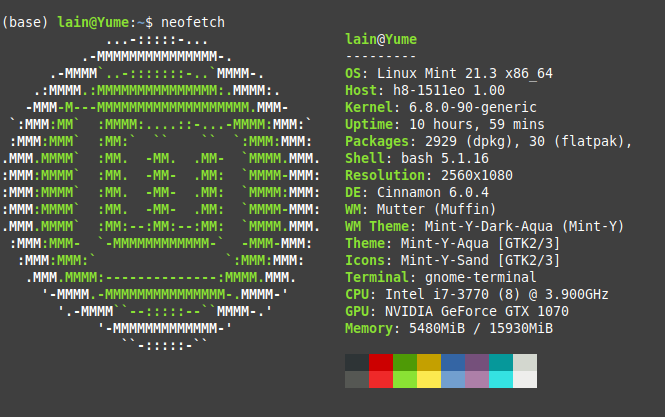Click the lain@Yume prompt username
The width and height of the screenshot is (665, 417).
[93, 22]
